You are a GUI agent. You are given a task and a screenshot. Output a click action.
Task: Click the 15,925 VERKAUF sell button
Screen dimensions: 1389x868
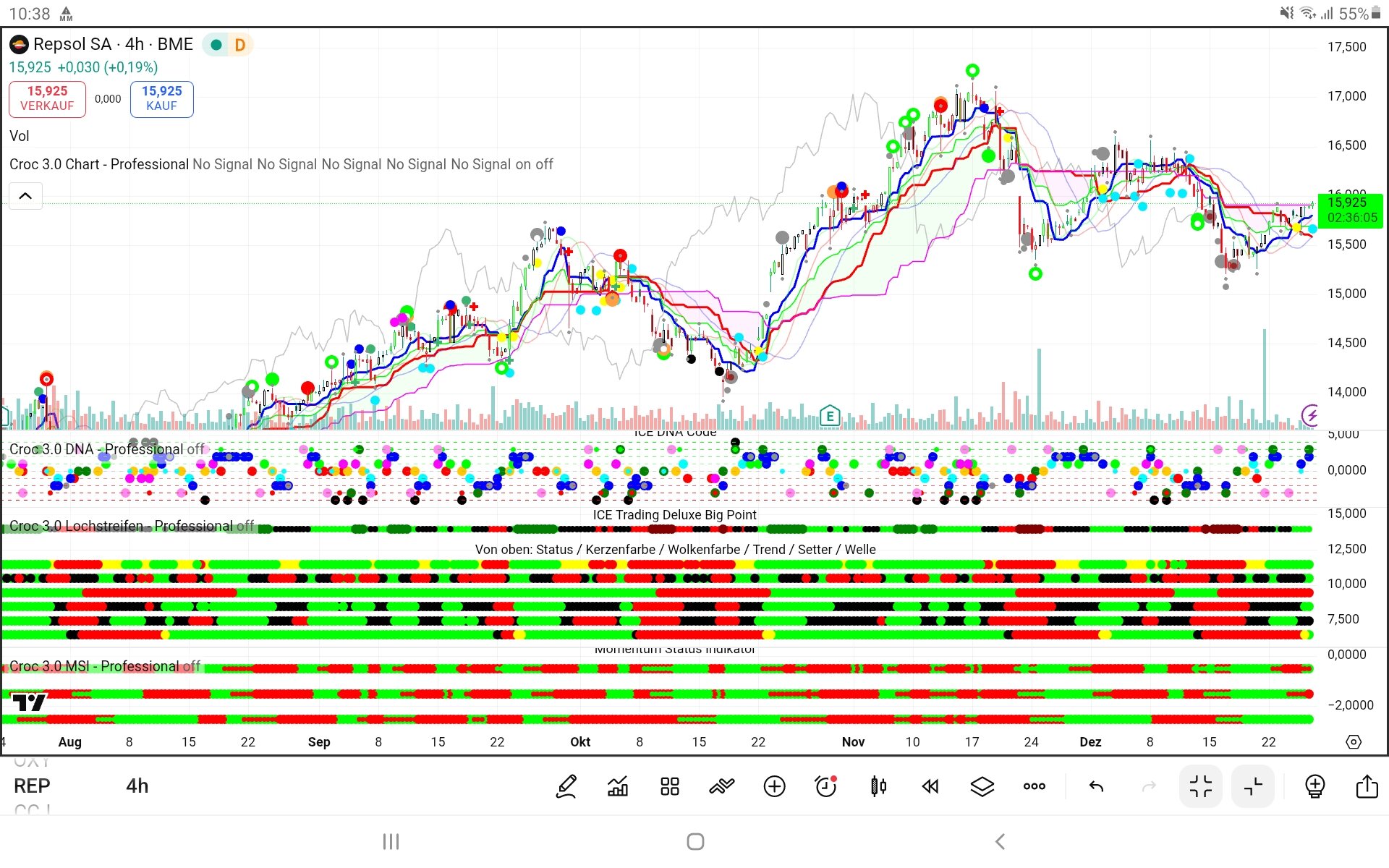47,98
